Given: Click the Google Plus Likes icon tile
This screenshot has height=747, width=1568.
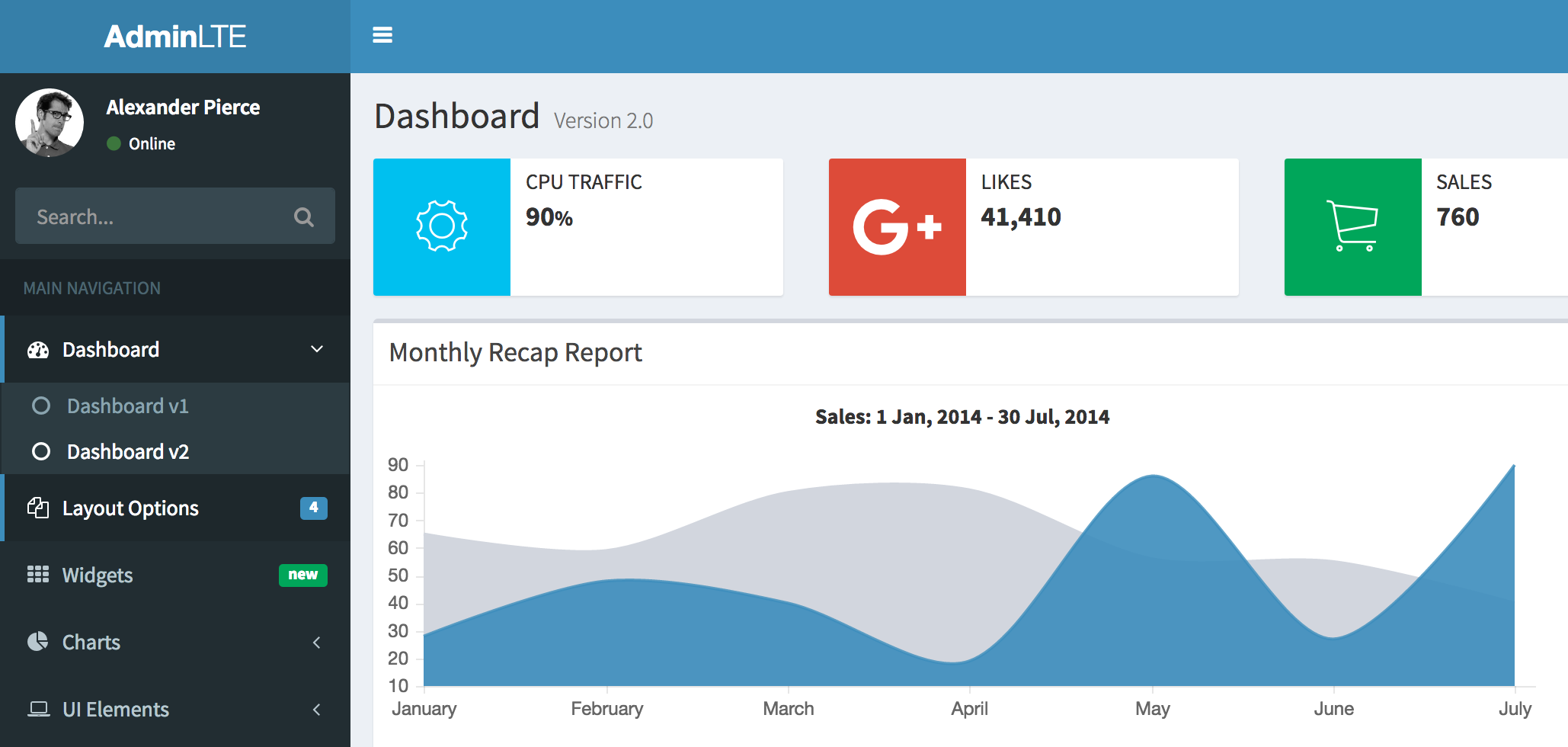Looking at the screenshot, I should pos(898,227).
